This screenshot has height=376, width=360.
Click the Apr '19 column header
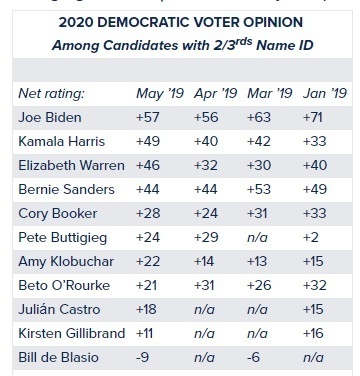(x=215, y=93)
